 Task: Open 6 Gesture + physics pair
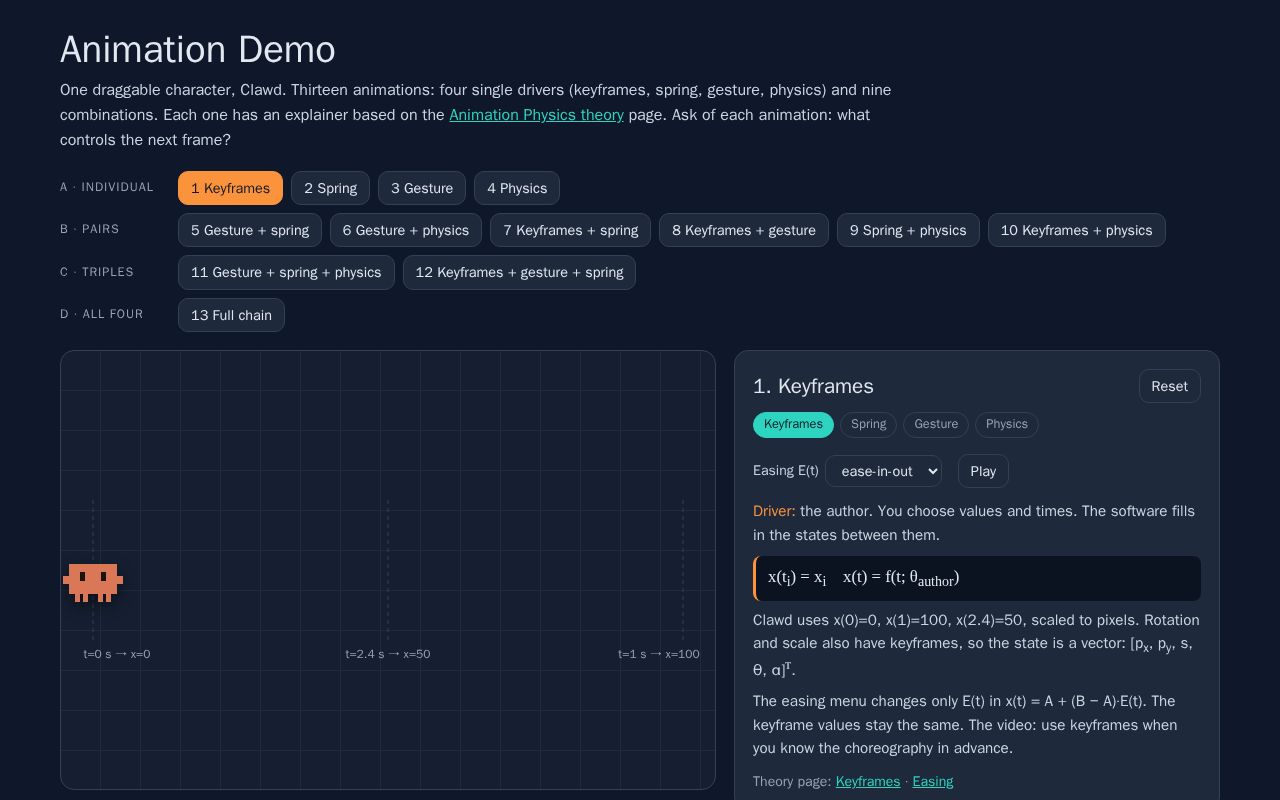(406, 230)
